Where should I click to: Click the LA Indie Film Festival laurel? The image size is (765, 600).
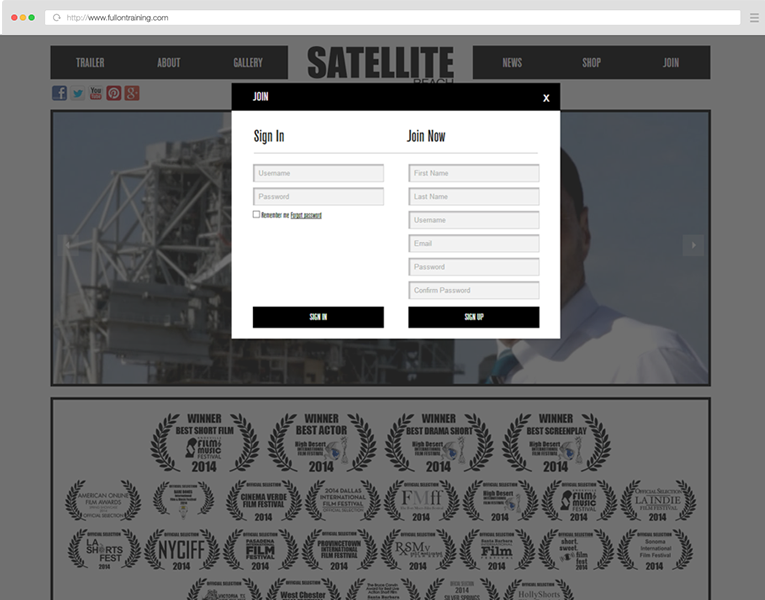coord(658,500)
